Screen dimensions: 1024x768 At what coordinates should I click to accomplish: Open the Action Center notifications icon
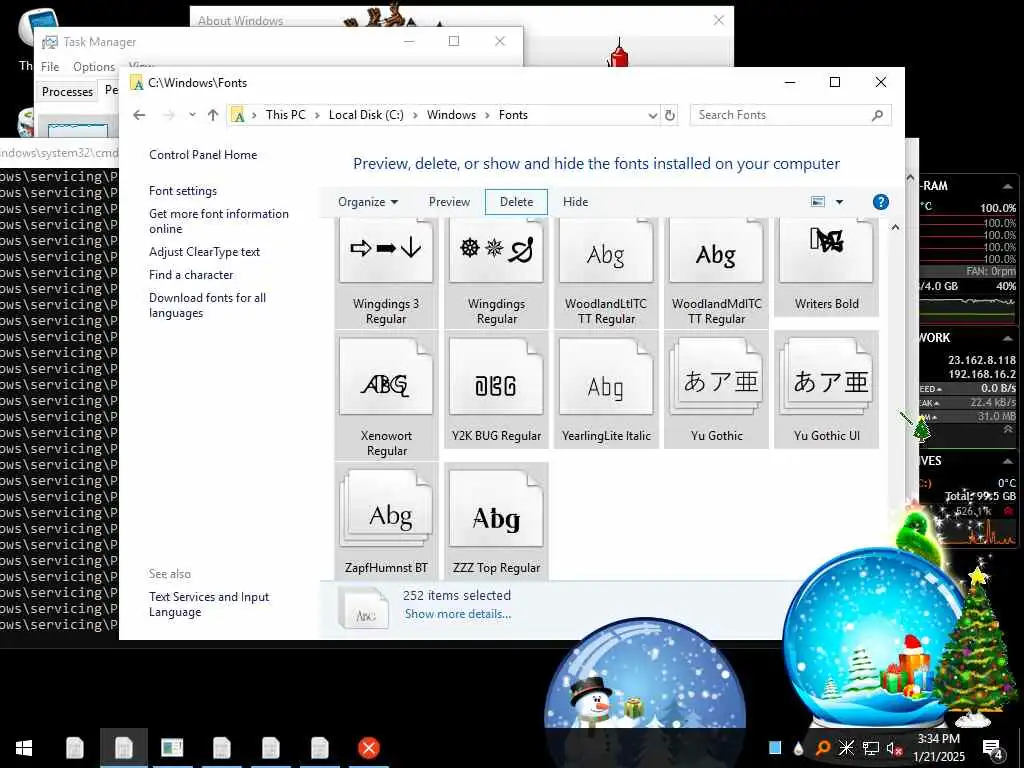coord(992,748)
